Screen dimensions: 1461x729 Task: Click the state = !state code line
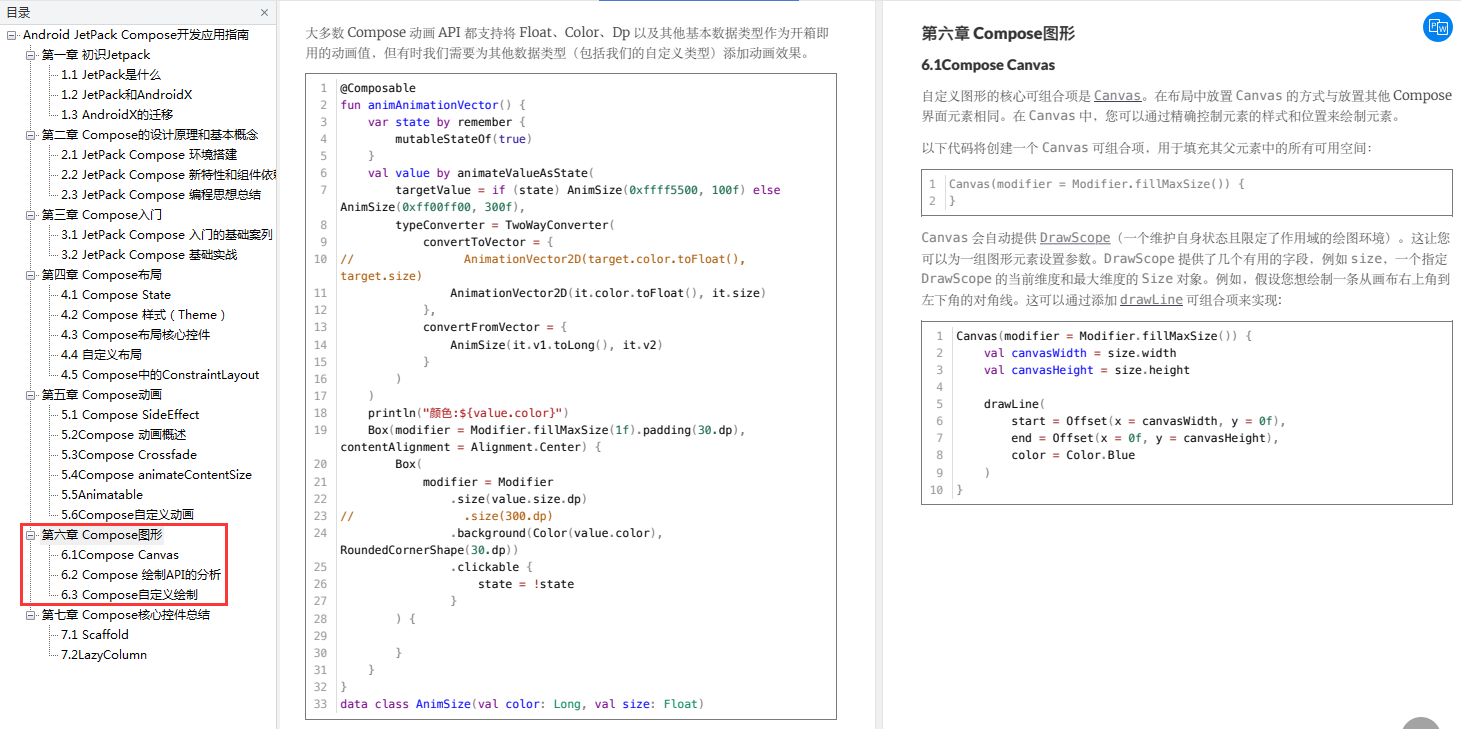click(526, 584)
